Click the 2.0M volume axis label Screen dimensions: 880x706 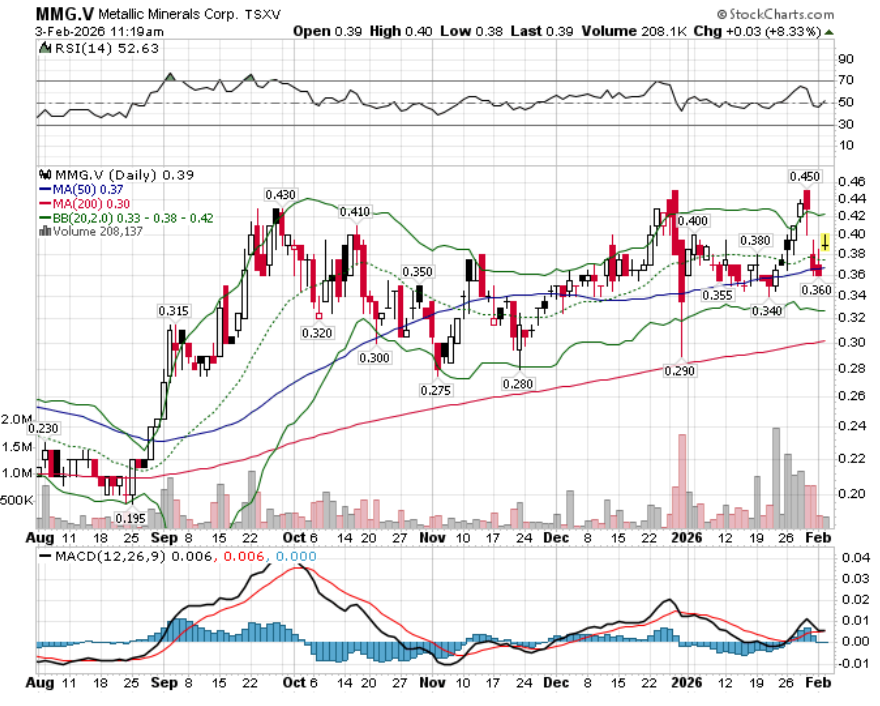pyautogui.click(x=17, y=420)
